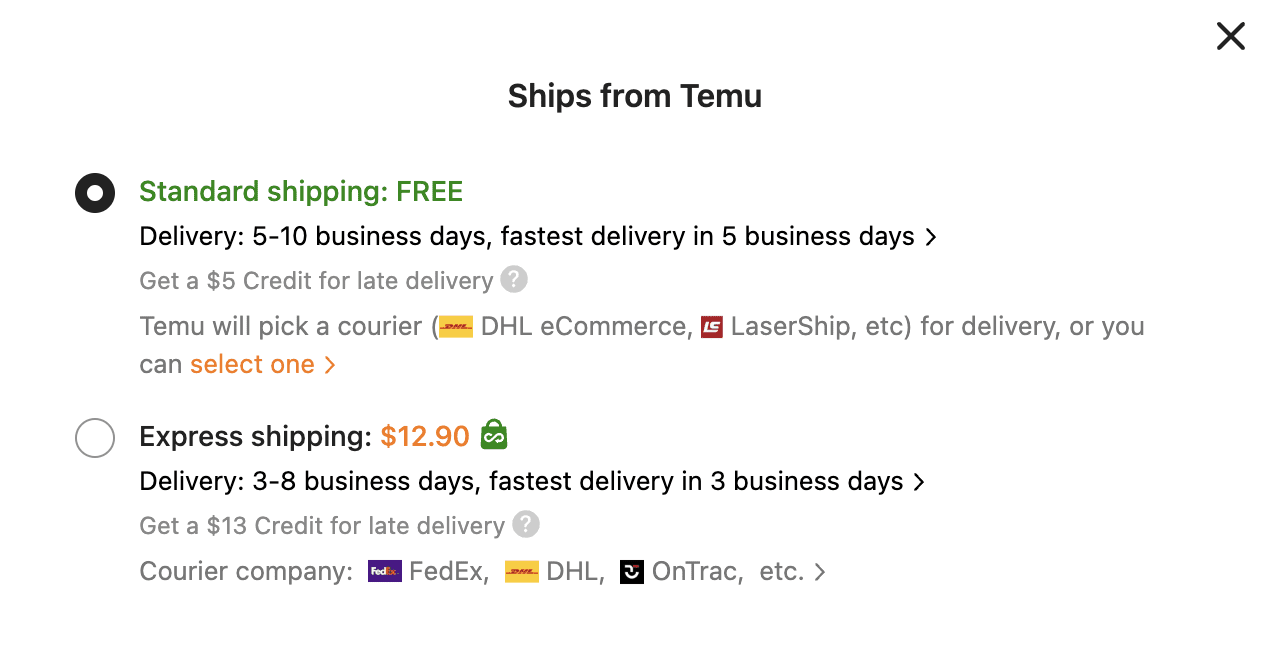
Task: Expand Express shipping delivery details chevron
Action: pyautogui.click(x=918, y=481)
